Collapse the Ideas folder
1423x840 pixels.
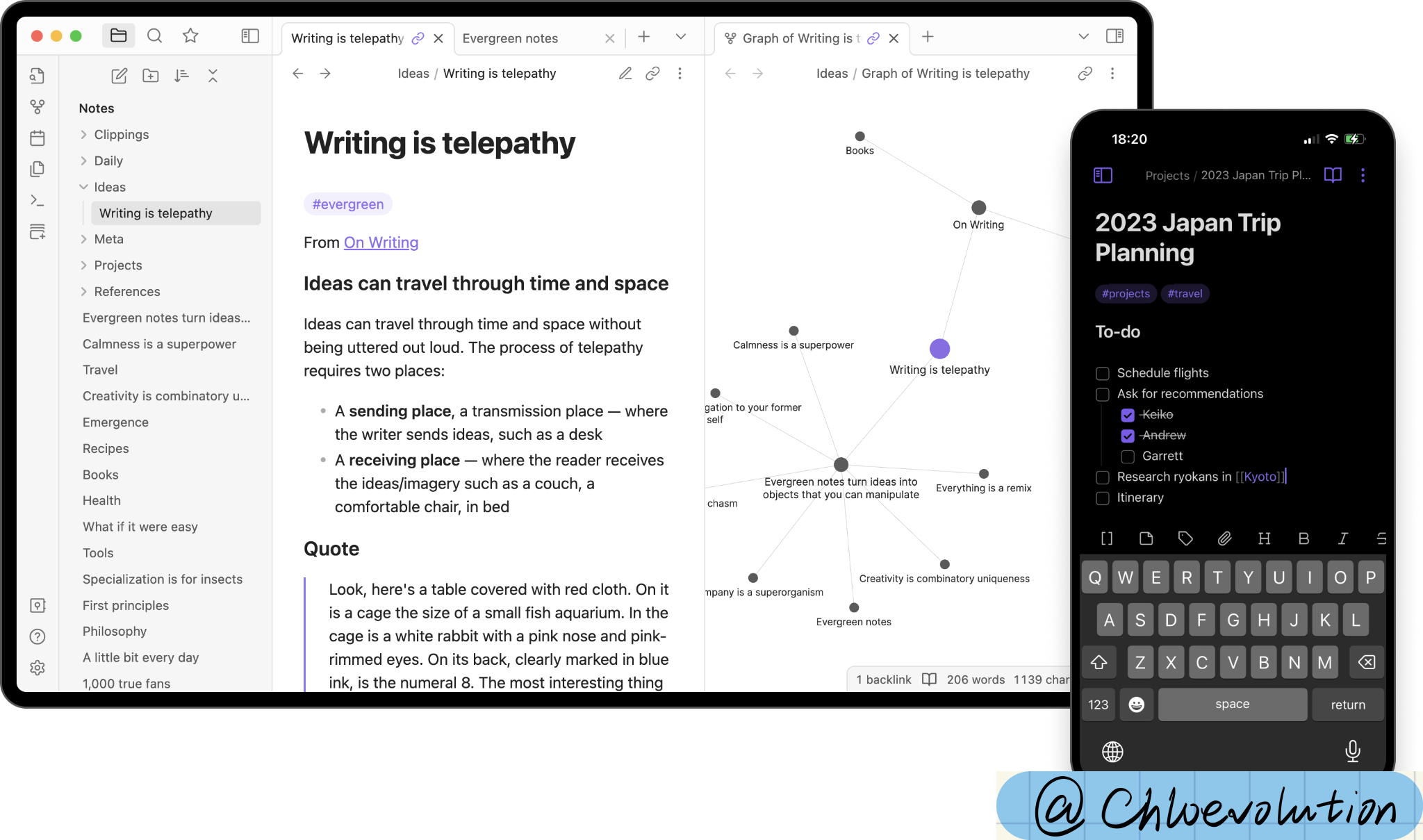point(83,187)
